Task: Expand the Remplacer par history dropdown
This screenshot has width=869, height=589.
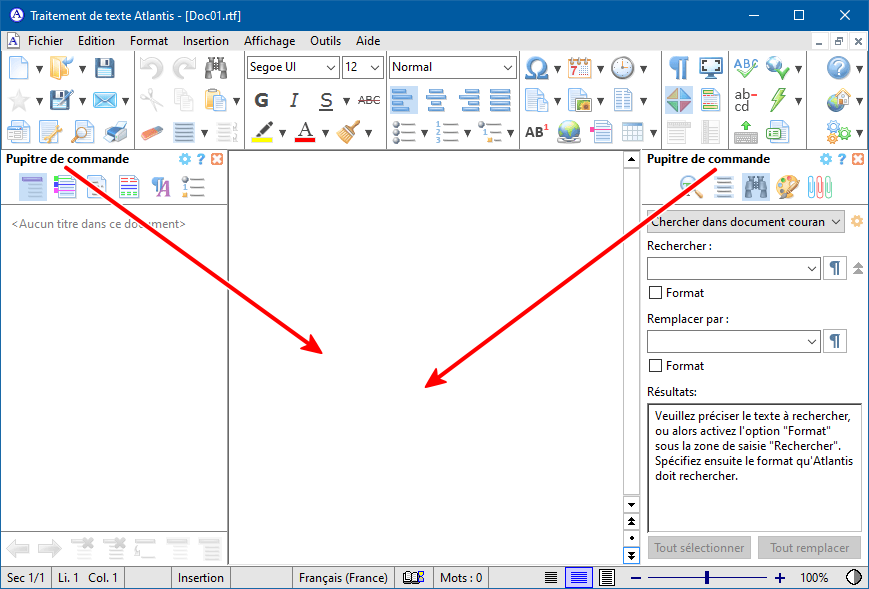Action: pos(812,341)
